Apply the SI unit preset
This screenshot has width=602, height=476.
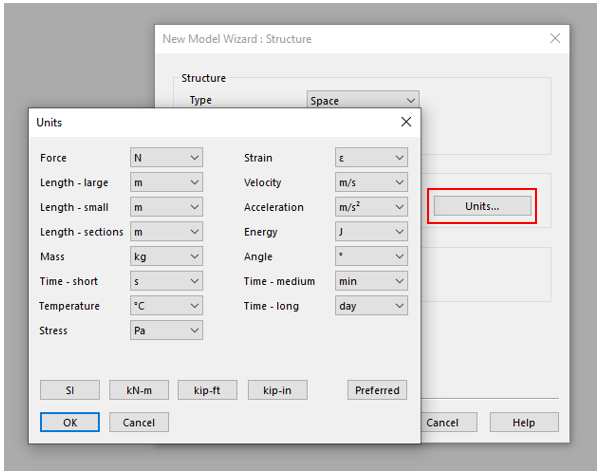coord(70,390)
